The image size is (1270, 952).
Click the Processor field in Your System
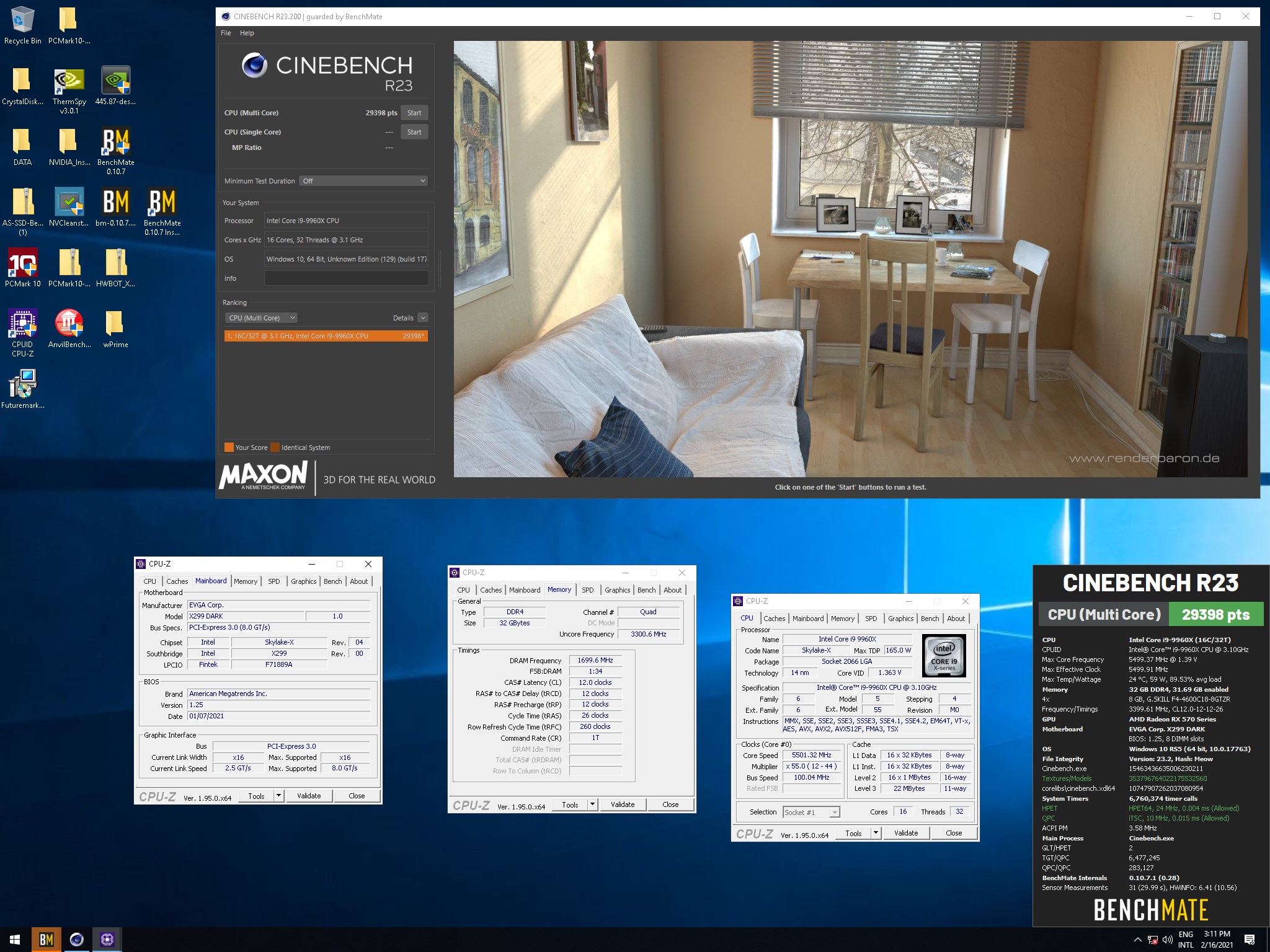(346, 221)
